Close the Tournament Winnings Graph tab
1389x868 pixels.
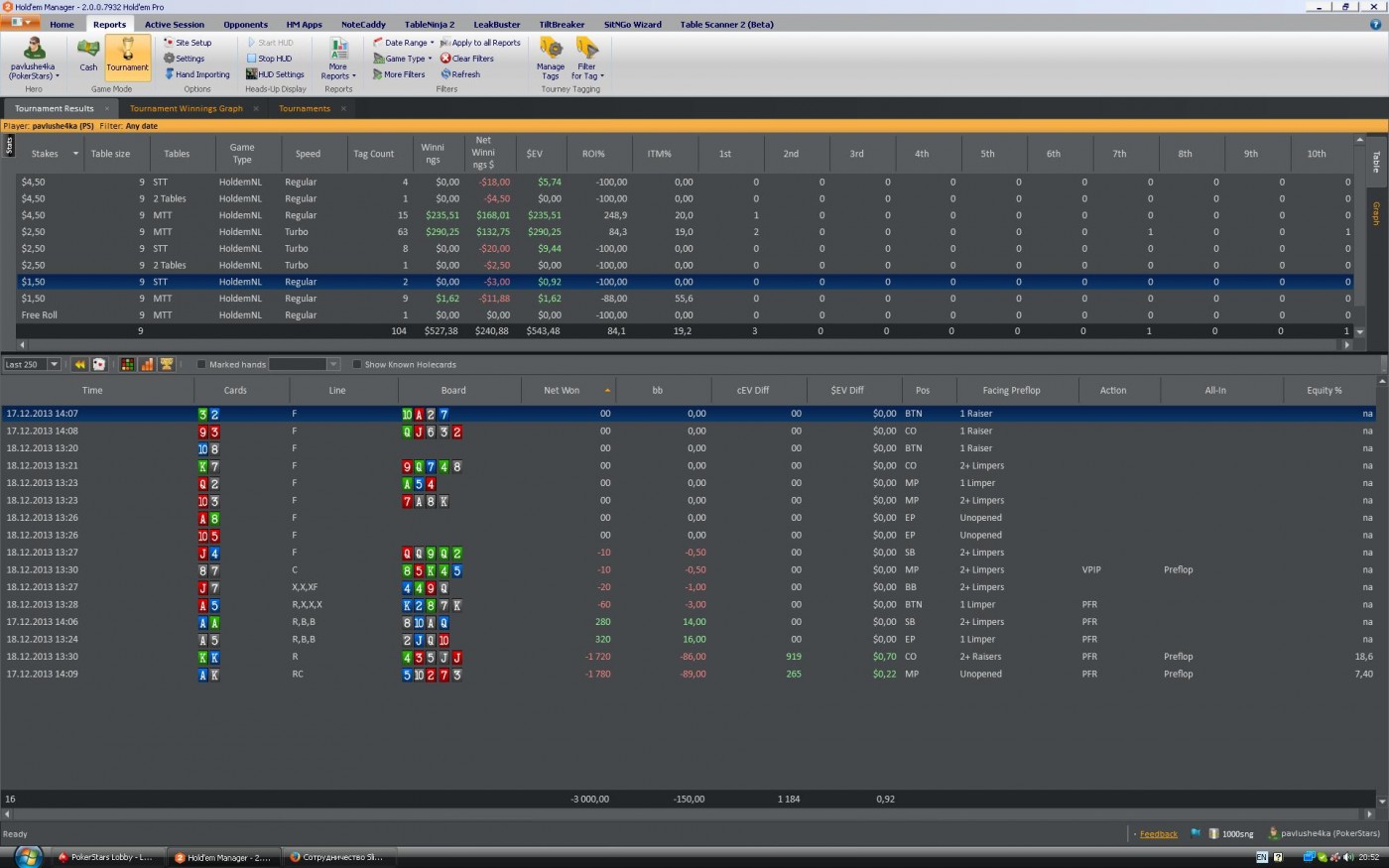click(256, 109)
